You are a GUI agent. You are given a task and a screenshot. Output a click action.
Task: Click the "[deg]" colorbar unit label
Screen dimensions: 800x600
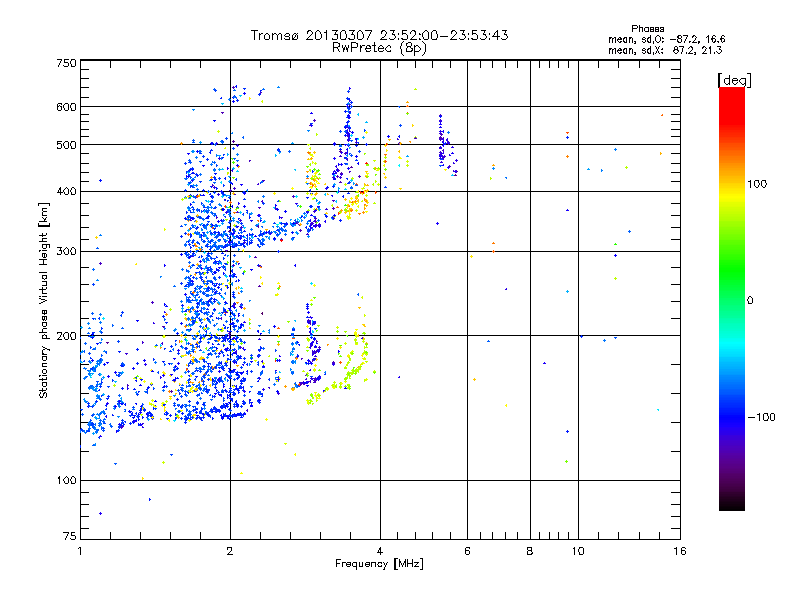pos(734,80)
